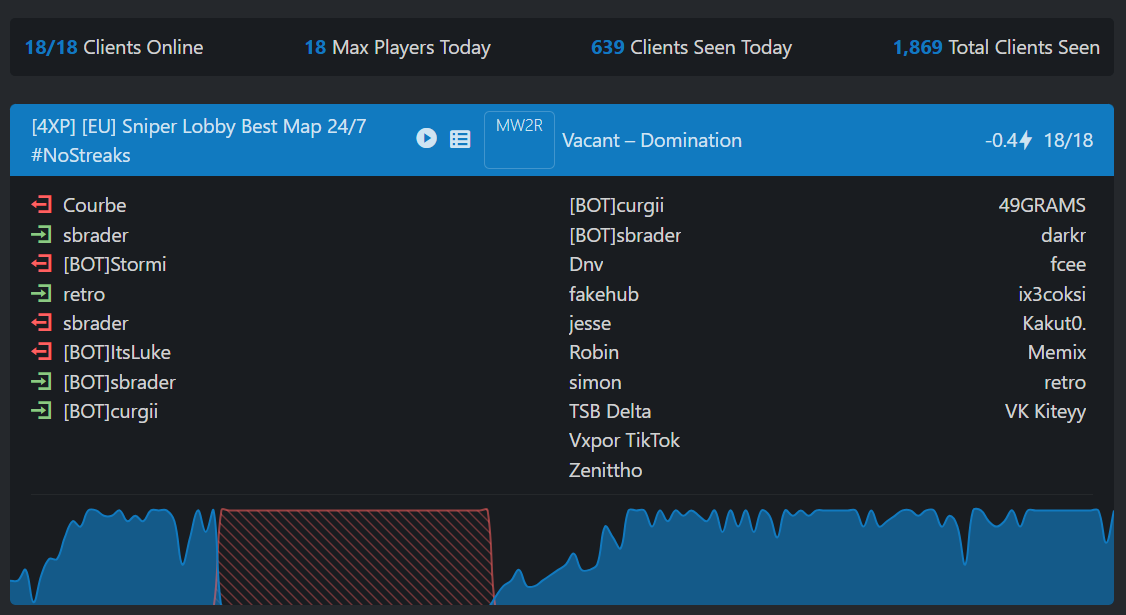
Task: Open player Memix
Action: pos(1057,353)
